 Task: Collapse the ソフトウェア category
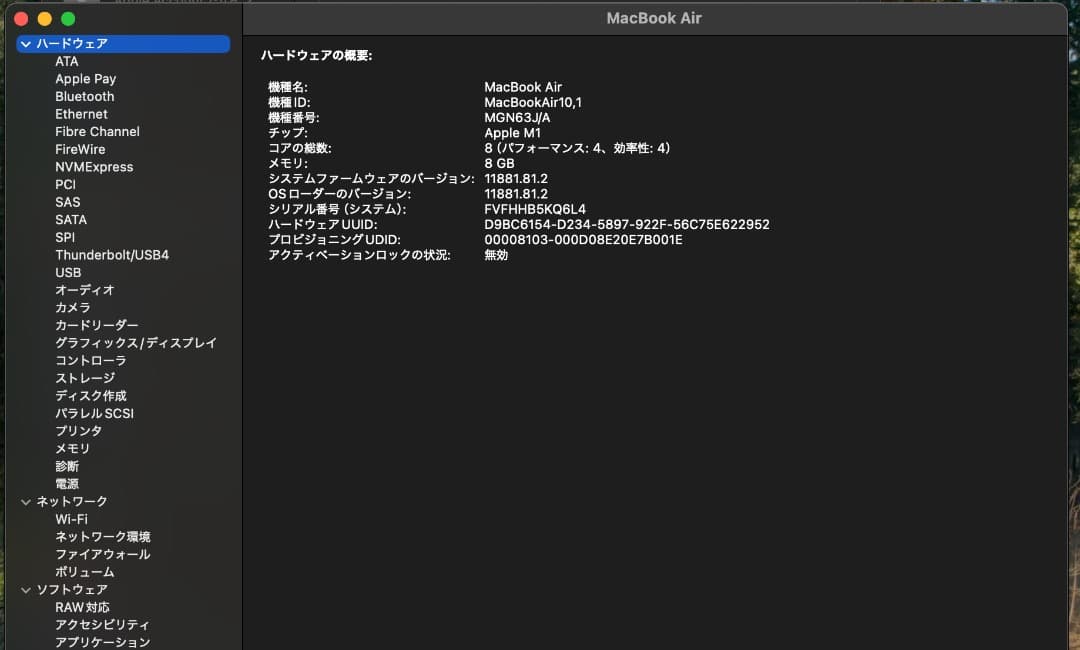24,589
